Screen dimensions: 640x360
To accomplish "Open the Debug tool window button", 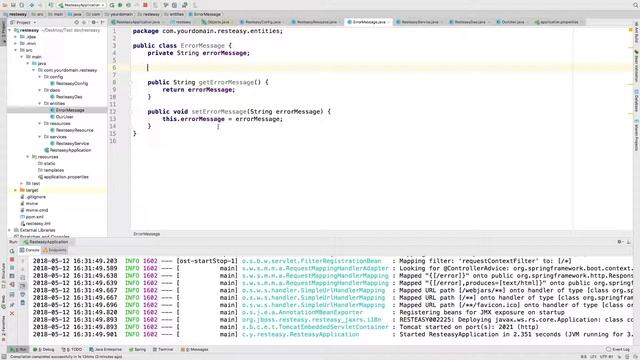I will pos(44,349).
